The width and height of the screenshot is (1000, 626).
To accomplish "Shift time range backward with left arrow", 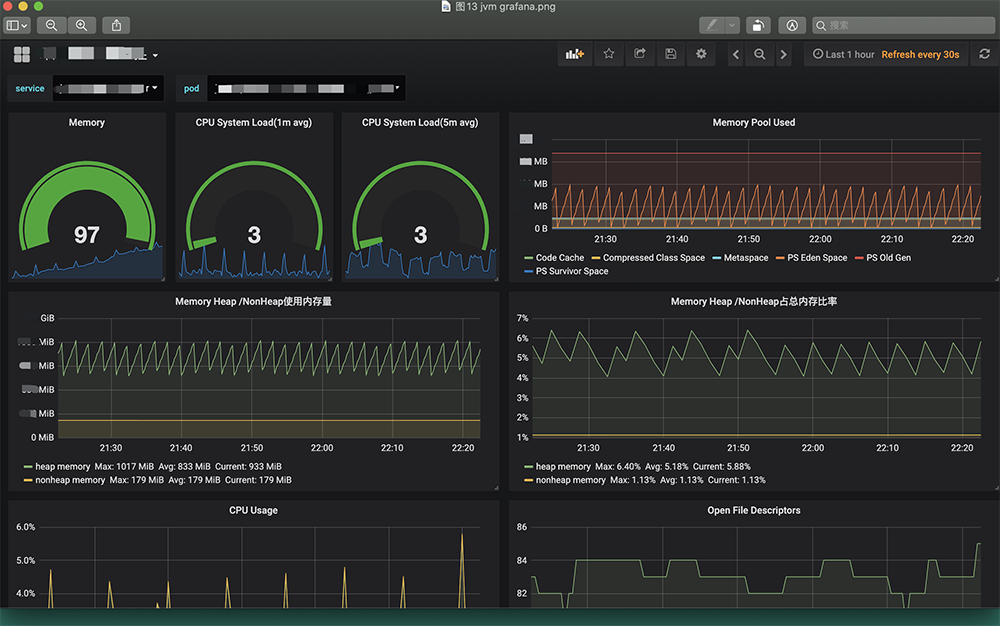I will pyautogui.click(x=736, y=55).
